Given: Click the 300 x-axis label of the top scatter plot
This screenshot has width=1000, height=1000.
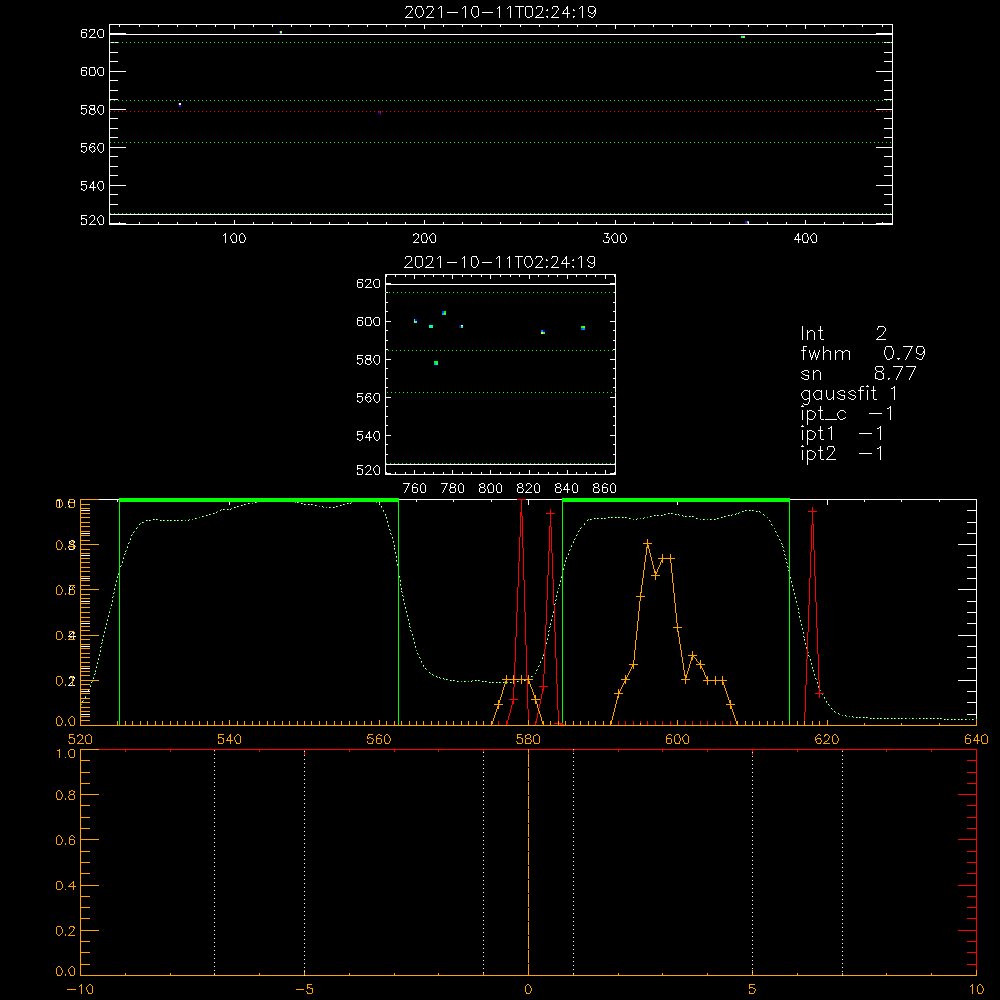Looking at the screenshot, I should click(x=615, y=239).
